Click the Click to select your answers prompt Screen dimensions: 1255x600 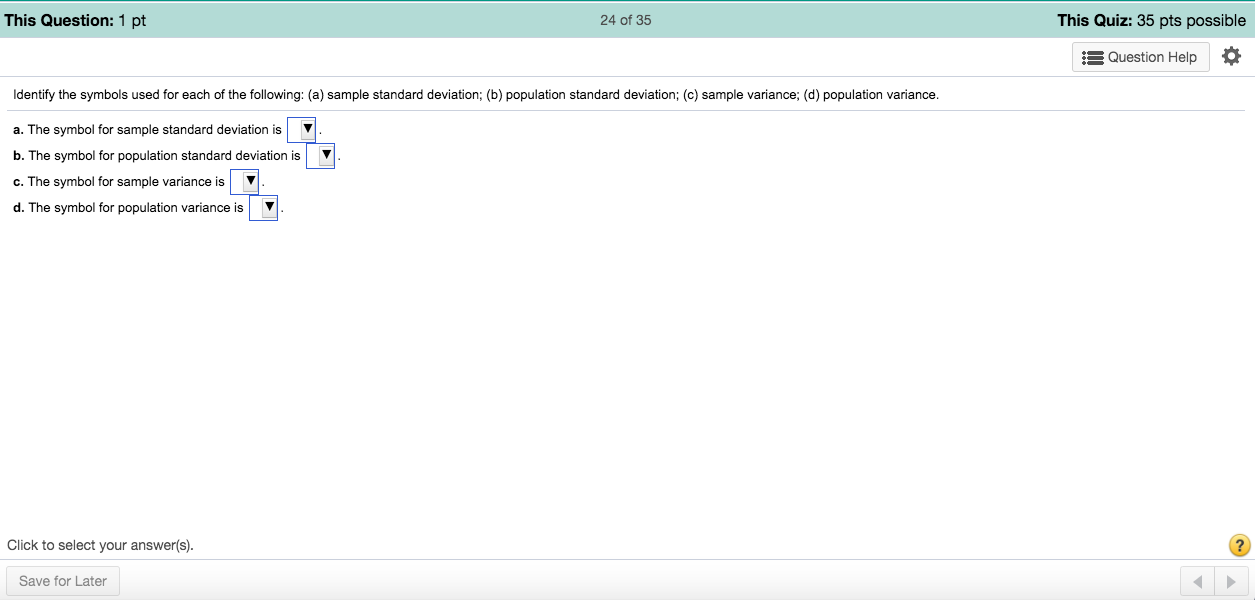(x=101, y=544)
